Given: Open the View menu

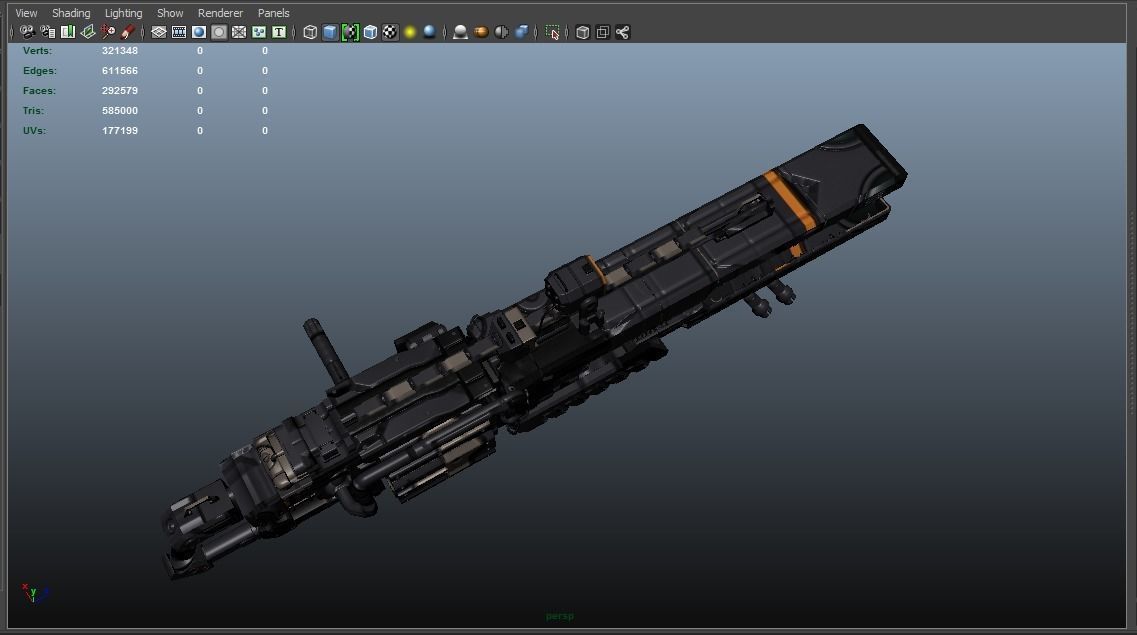Looking at the screenshot, I should coord(26,13).
